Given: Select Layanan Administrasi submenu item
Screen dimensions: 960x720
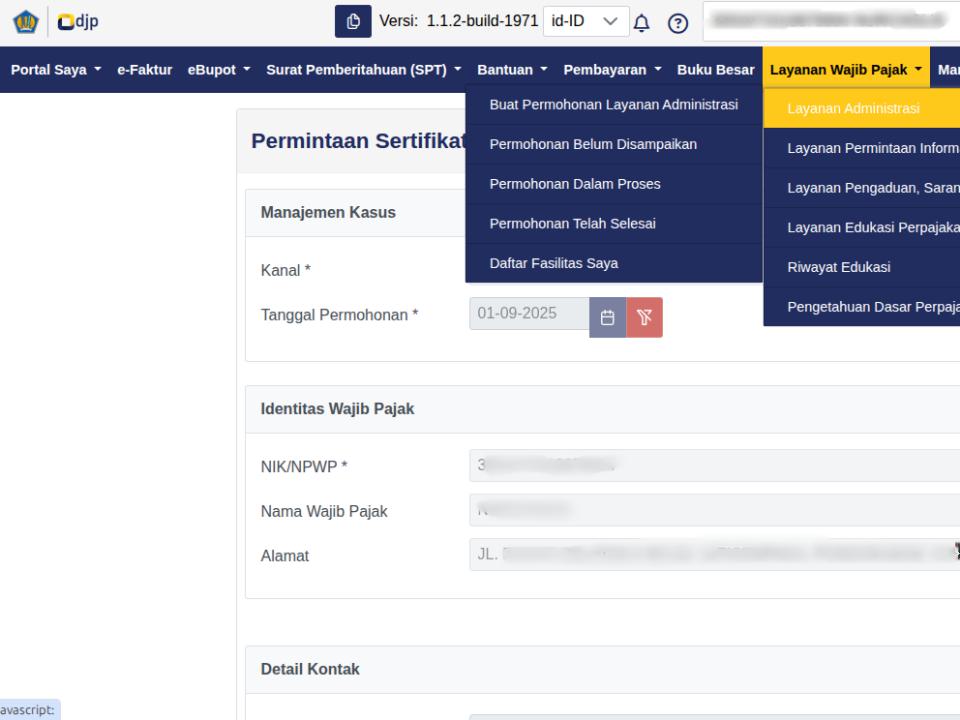Looking at the screenshot, I should click(861, 108).
